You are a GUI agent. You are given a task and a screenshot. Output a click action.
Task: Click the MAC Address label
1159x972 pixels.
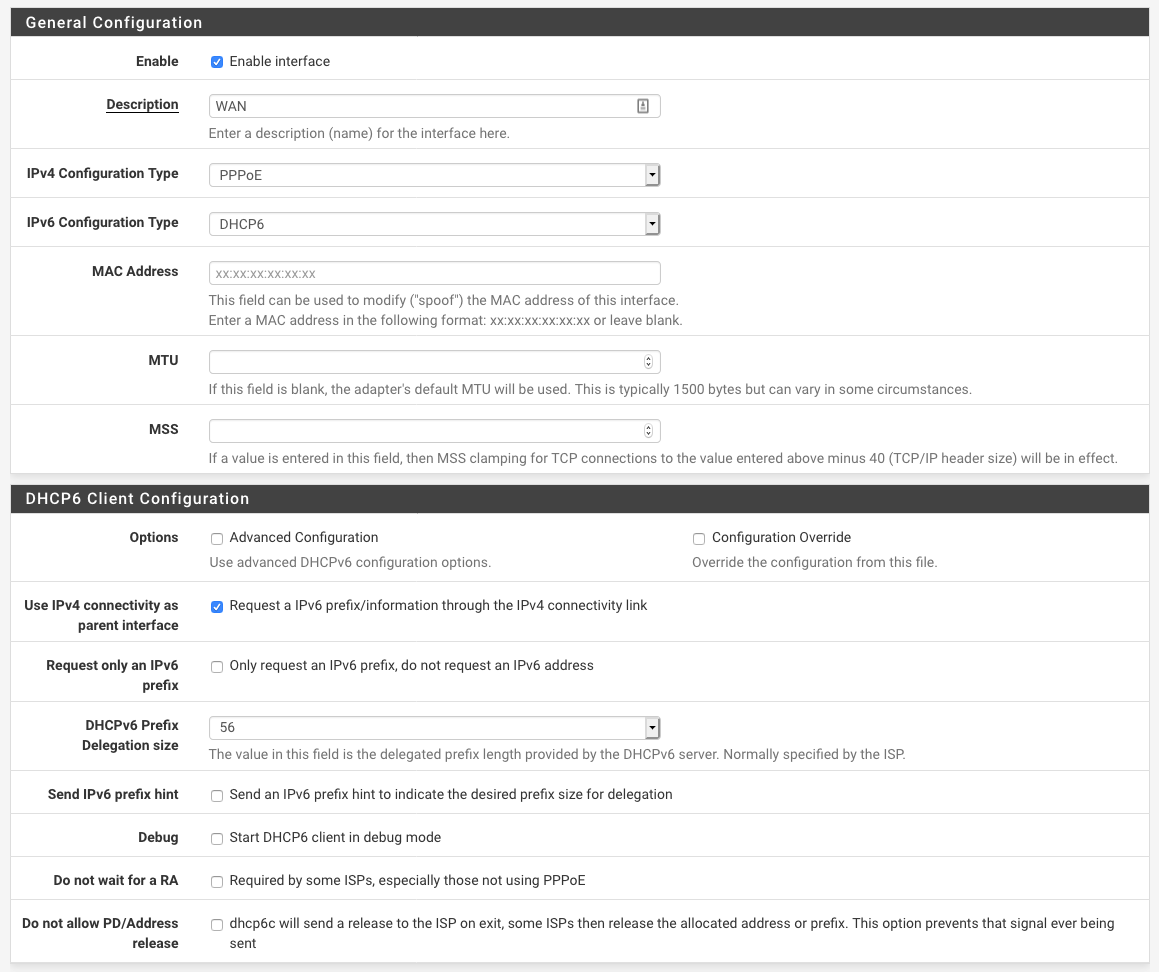[135, 271]
